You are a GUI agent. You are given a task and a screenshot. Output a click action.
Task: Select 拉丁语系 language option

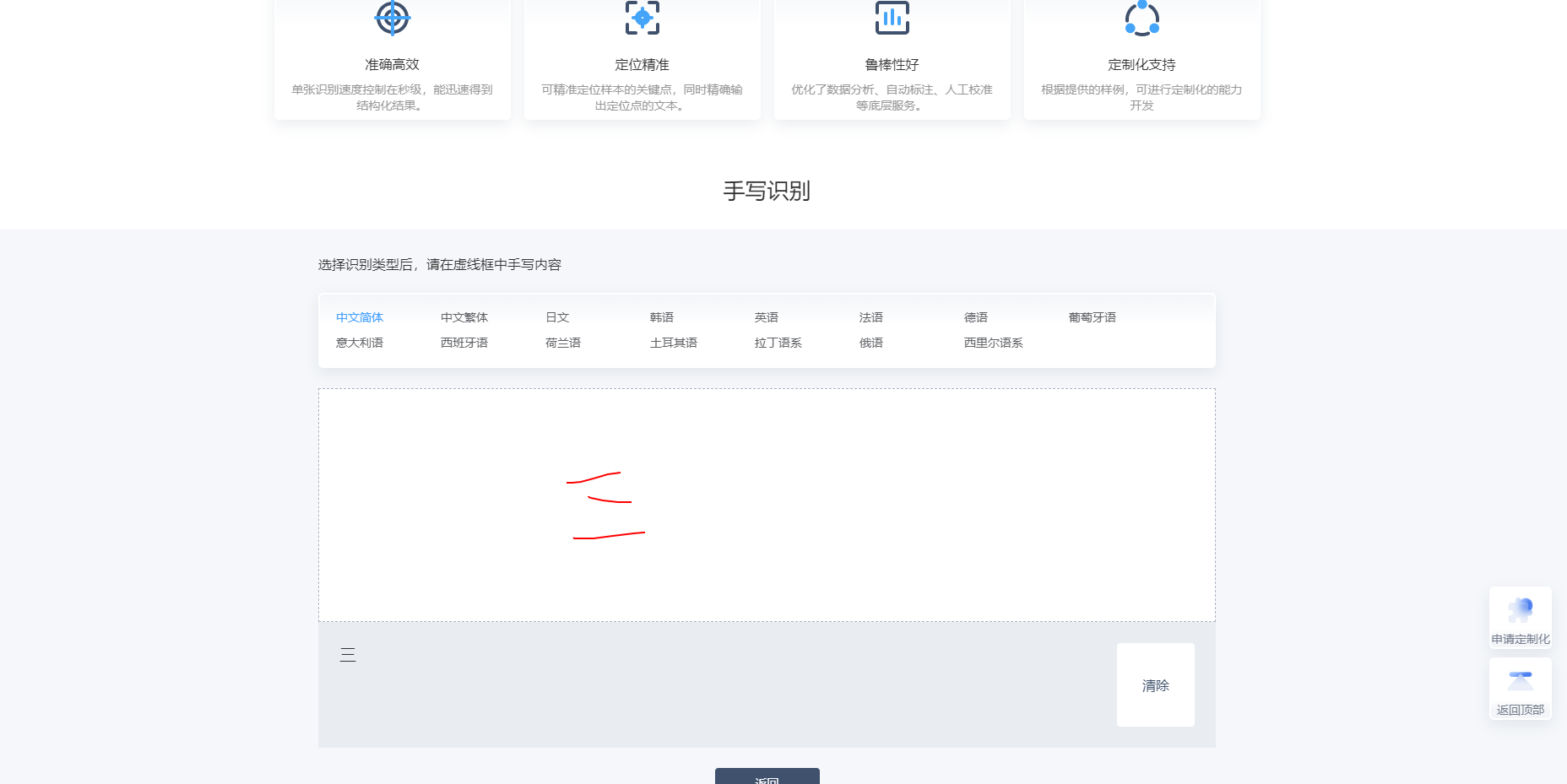point(778,343)
